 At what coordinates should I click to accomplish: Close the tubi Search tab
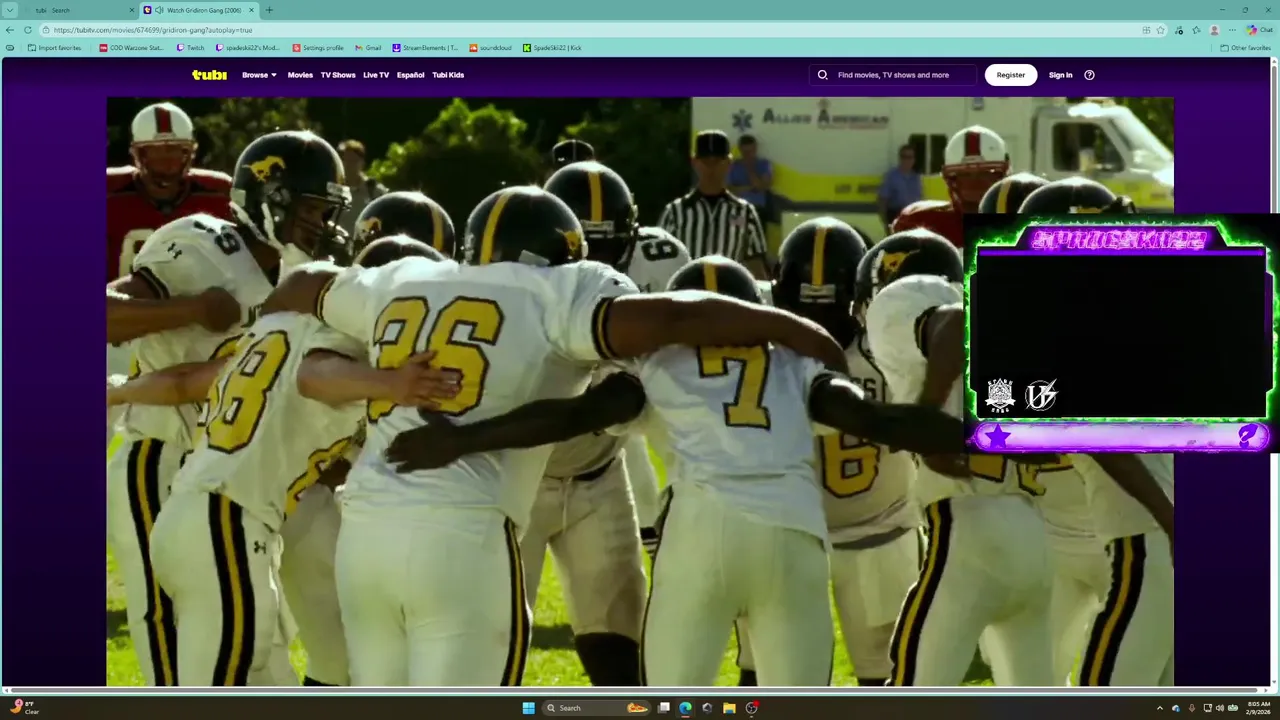pos(131,10)
